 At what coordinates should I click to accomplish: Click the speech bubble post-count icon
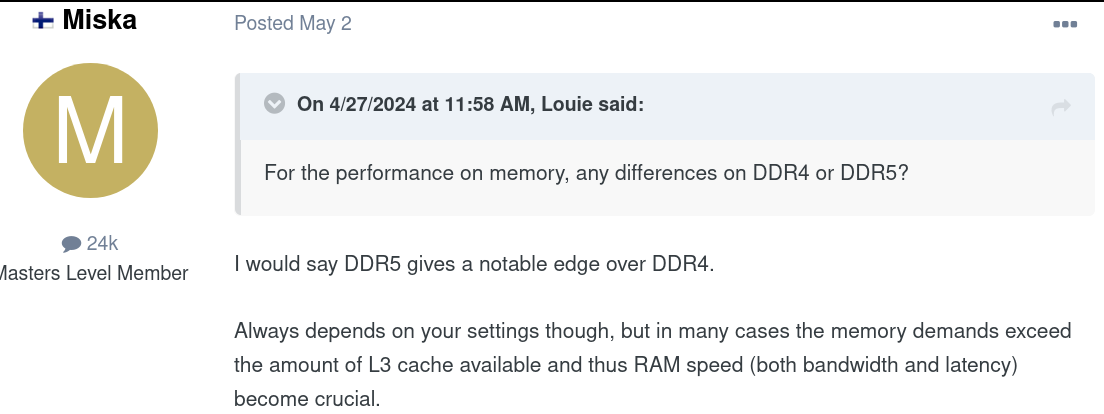pyautogui.click(x=71, y=244)
